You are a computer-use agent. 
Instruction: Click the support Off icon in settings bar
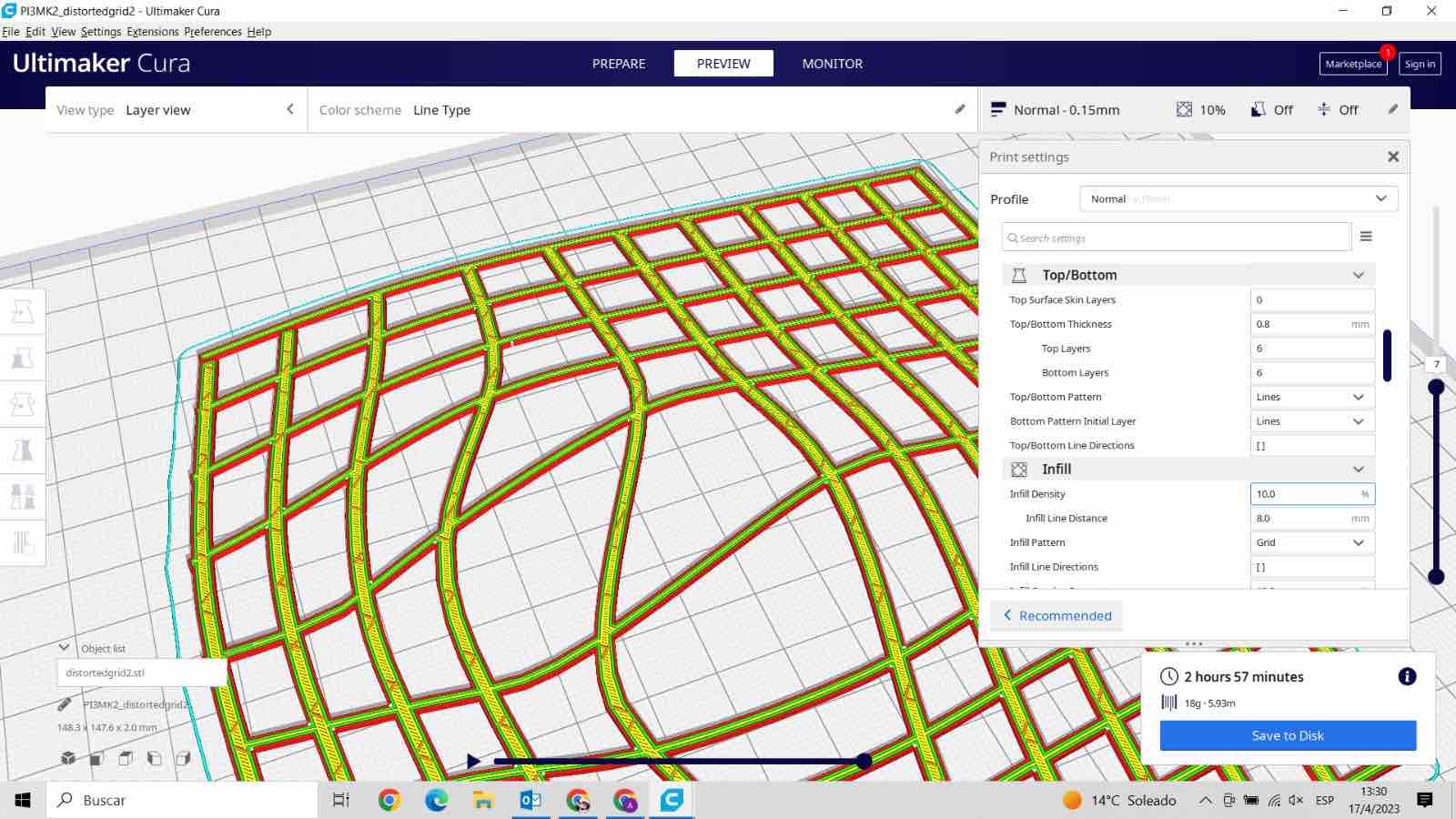[1259, 109]
